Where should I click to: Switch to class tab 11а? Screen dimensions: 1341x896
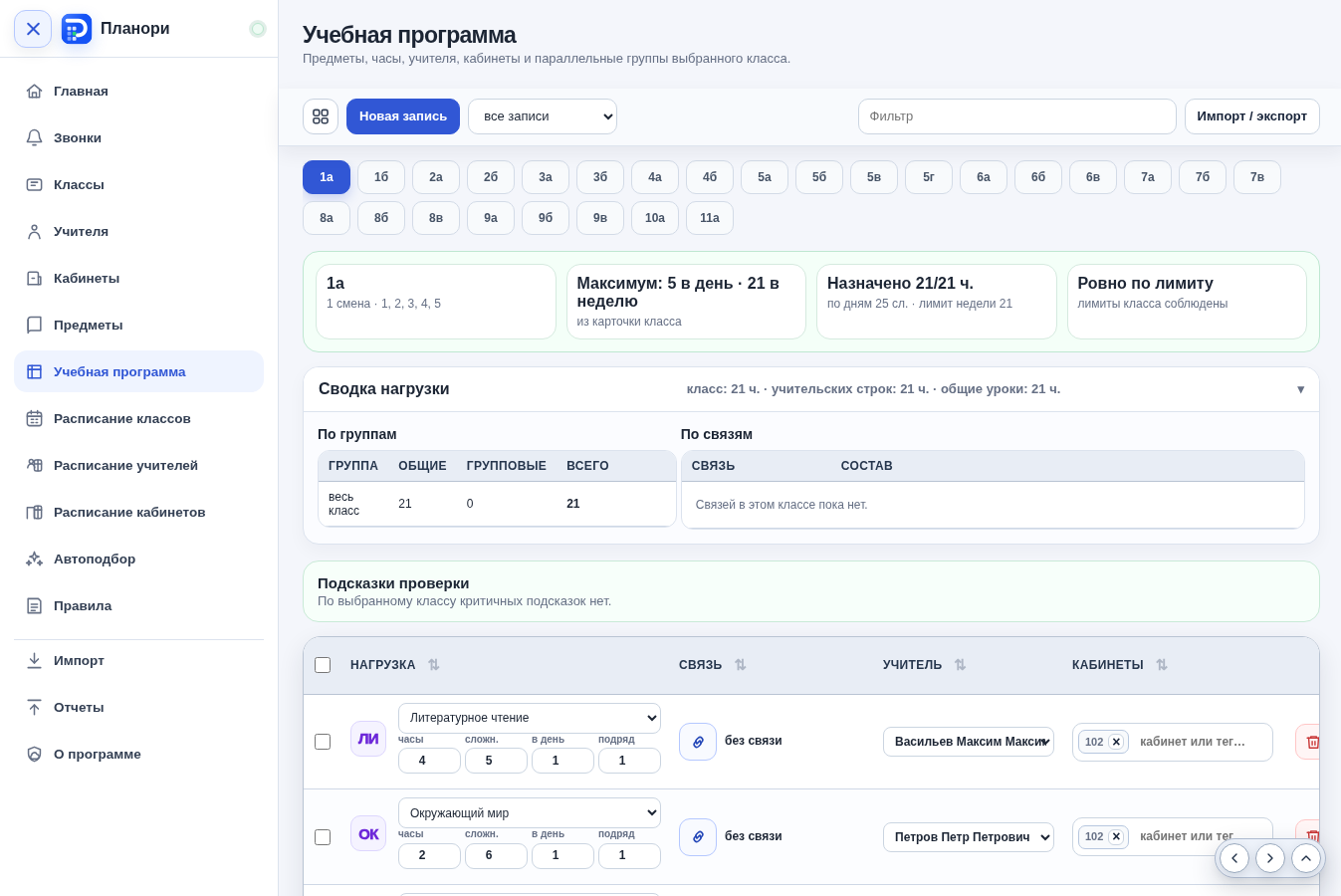tap(710, 218)
